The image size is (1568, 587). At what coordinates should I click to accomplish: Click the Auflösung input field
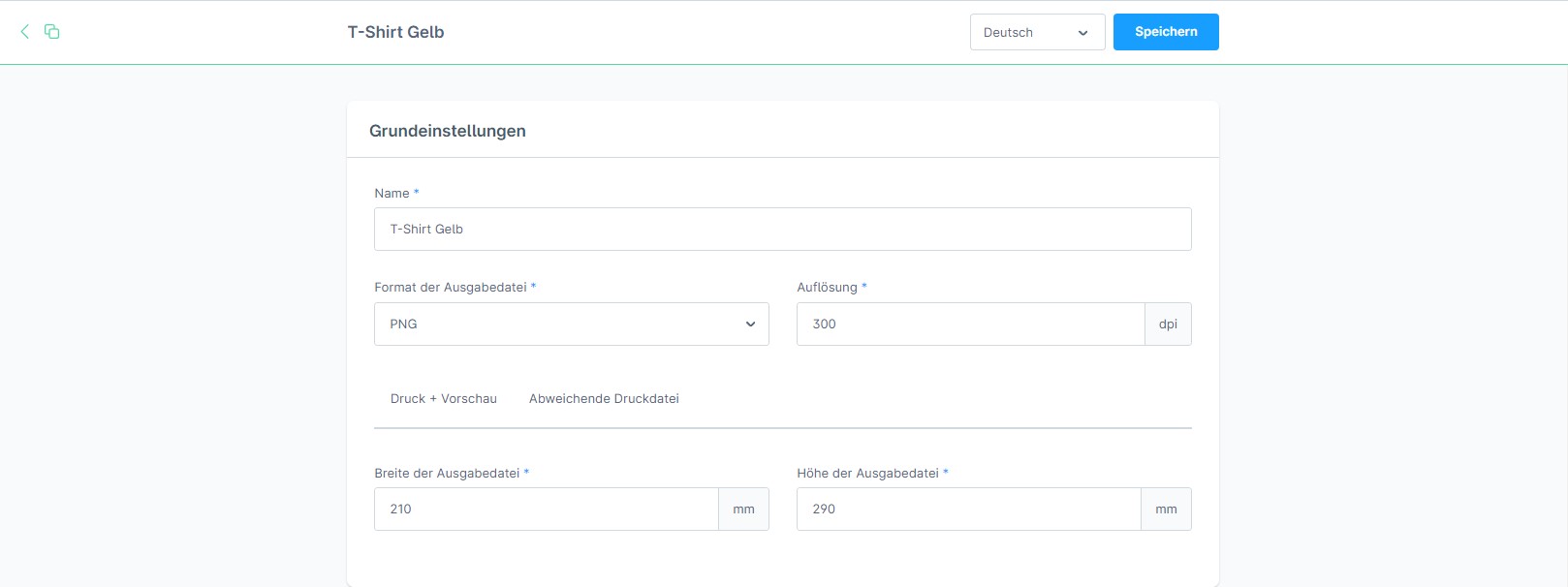click(x=970, y=324)
